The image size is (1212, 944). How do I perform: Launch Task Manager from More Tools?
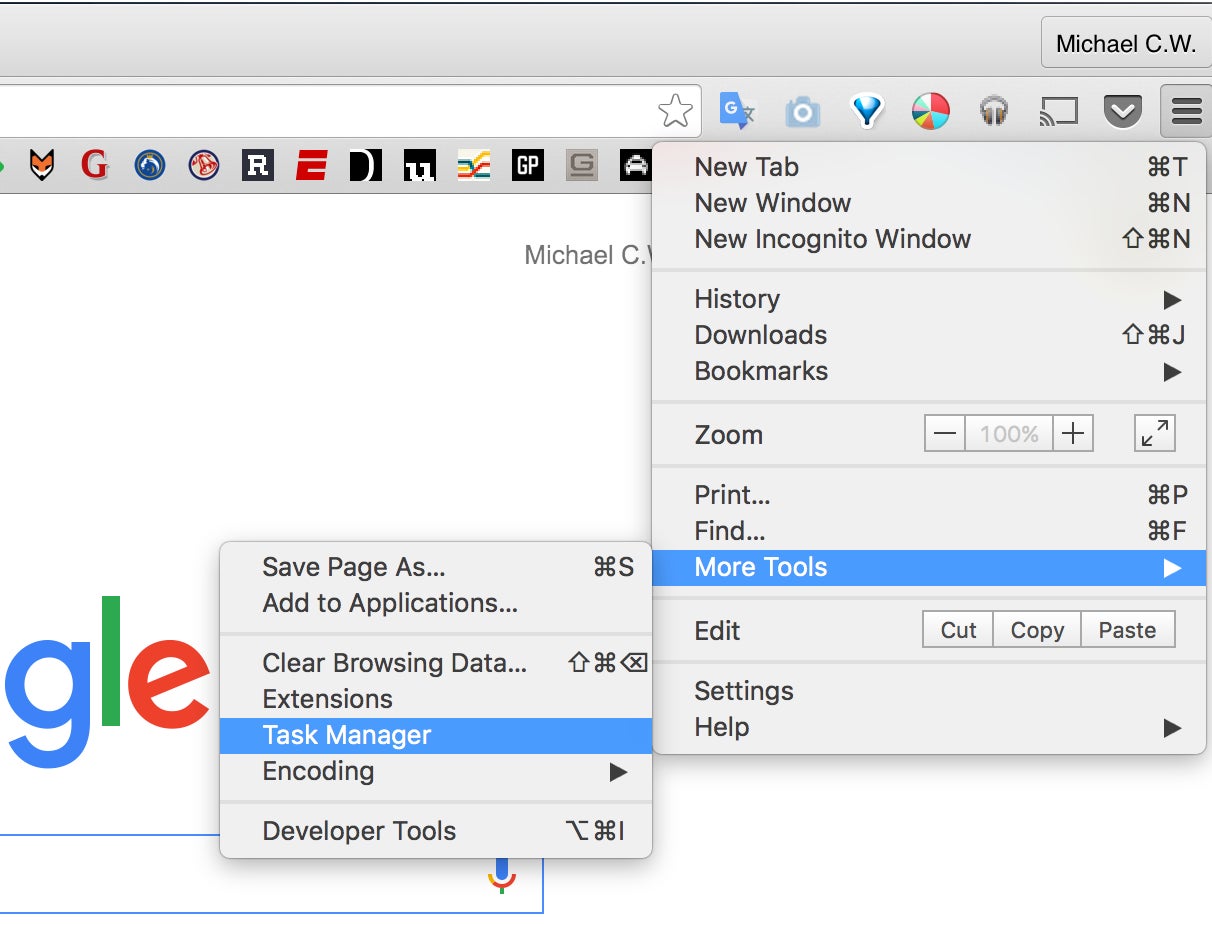[x=436, y=735]
